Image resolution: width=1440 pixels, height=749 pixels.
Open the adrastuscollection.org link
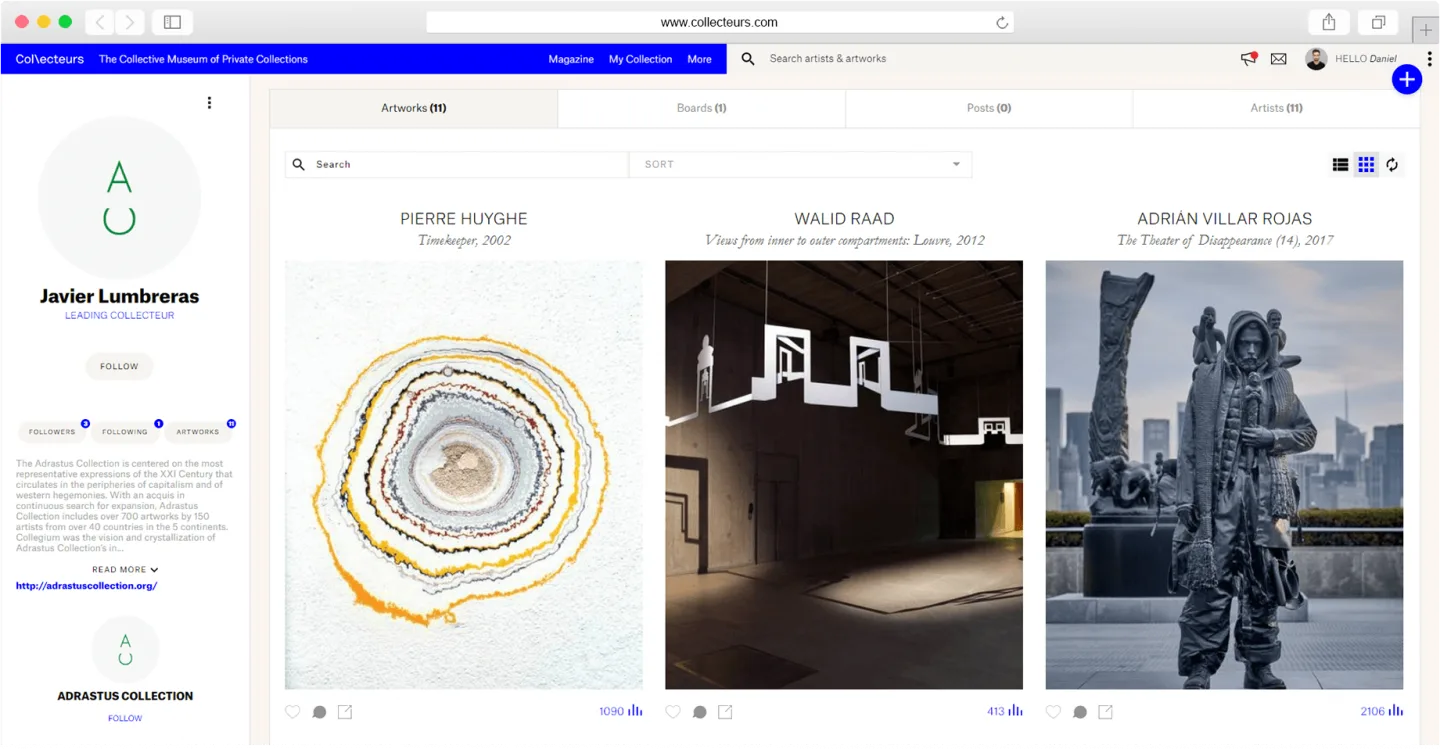pos(86,586)
